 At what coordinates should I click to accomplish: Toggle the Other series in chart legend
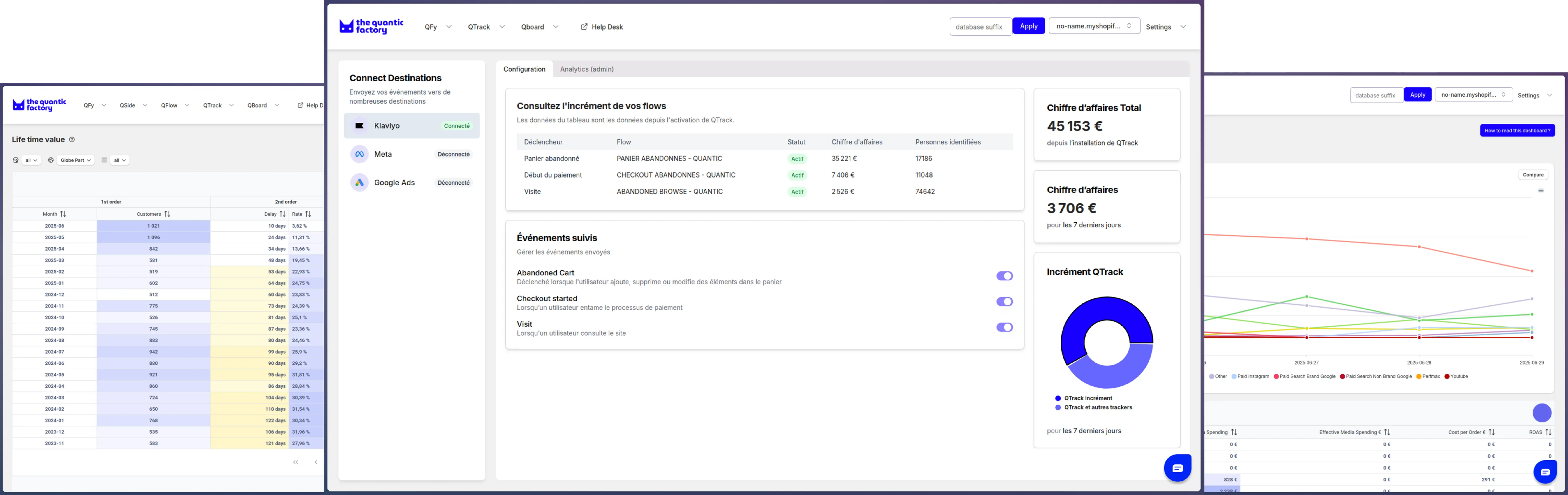click(1218, 376)
